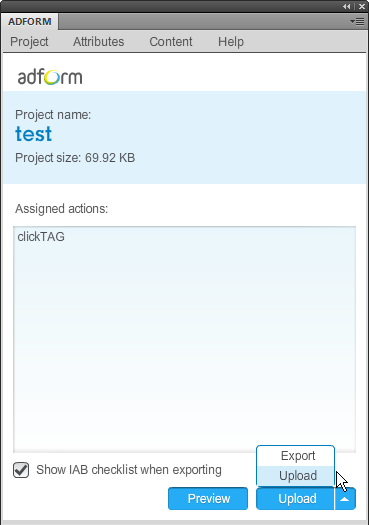Choose Export from the popup list
This screenshot has height=525, width=369.
296,456
